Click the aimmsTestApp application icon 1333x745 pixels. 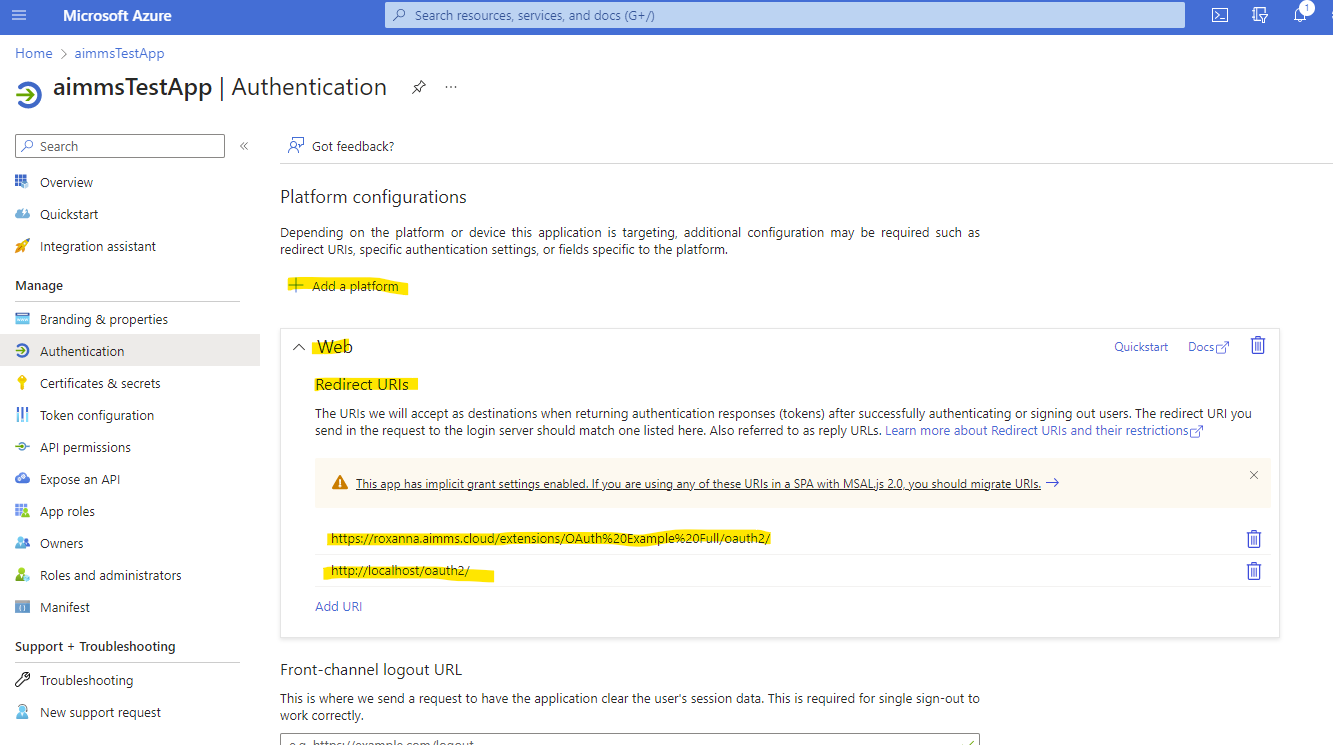pos(29,94)
